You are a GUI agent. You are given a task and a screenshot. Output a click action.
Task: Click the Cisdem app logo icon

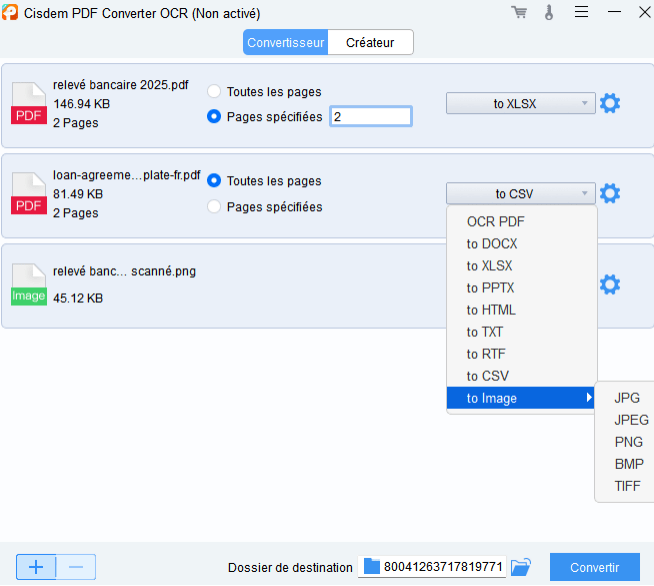point(10,12)
